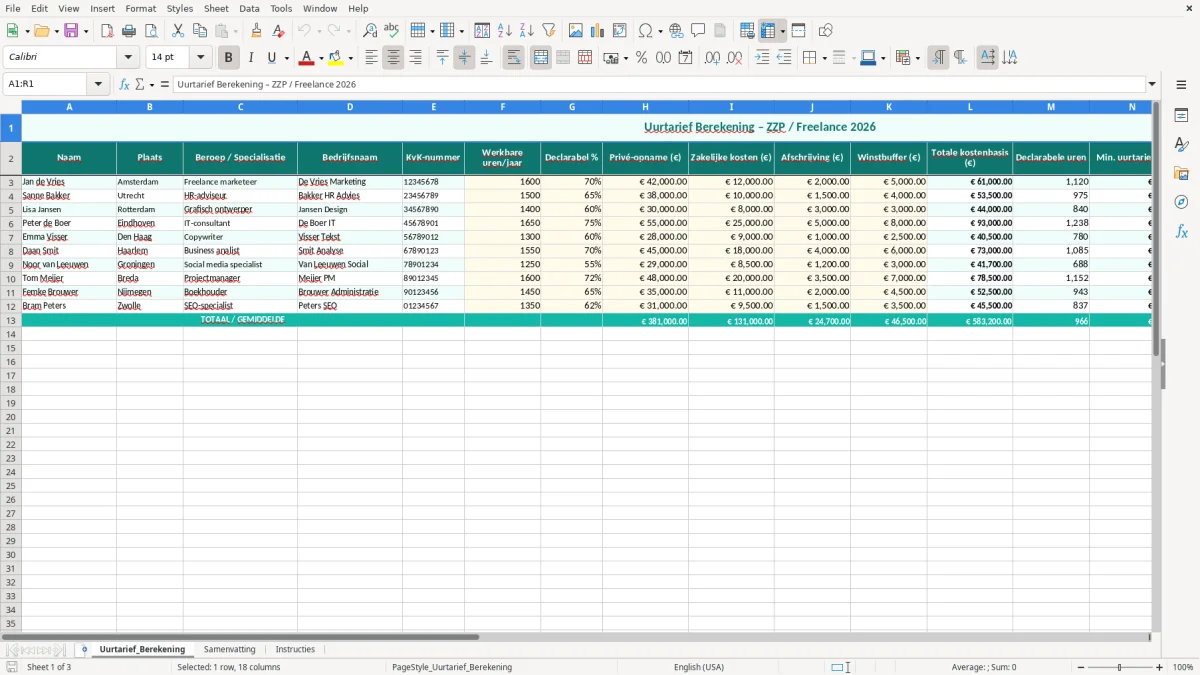1200x675 pixels.
Task: Open the Sheet menu
Action: coord(216,8)
